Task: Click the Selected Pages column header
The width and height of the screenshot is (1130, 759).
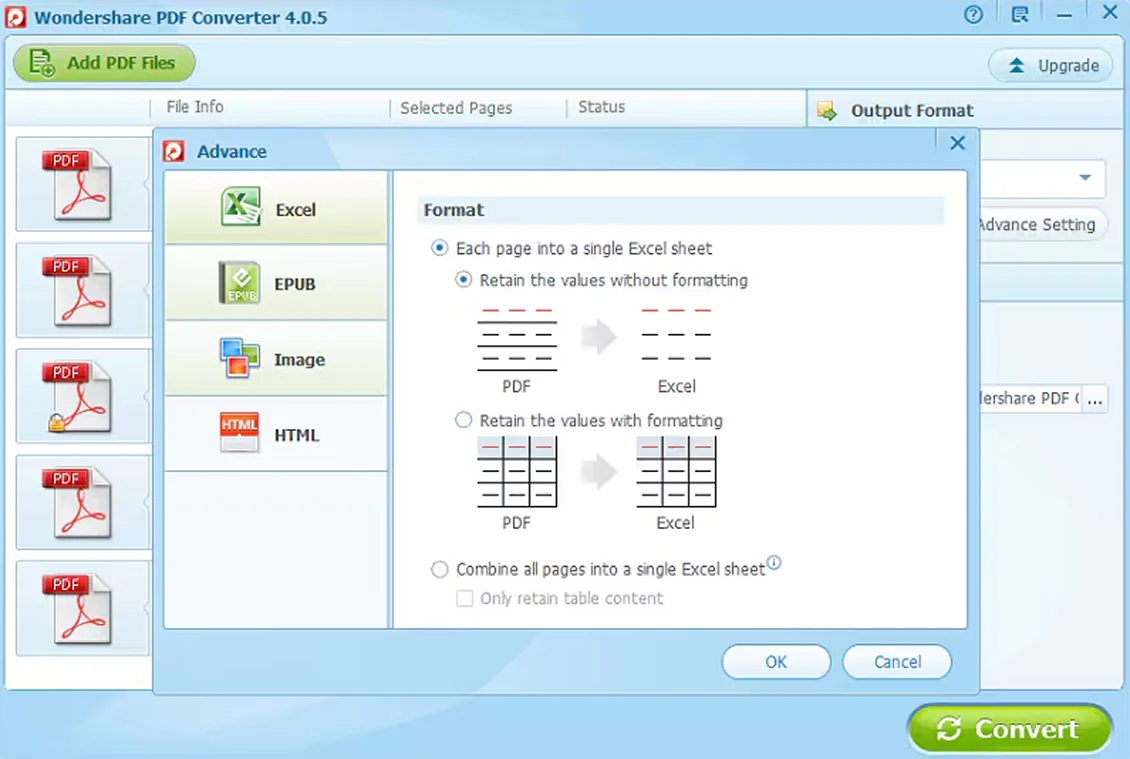Action: point(456,108)
